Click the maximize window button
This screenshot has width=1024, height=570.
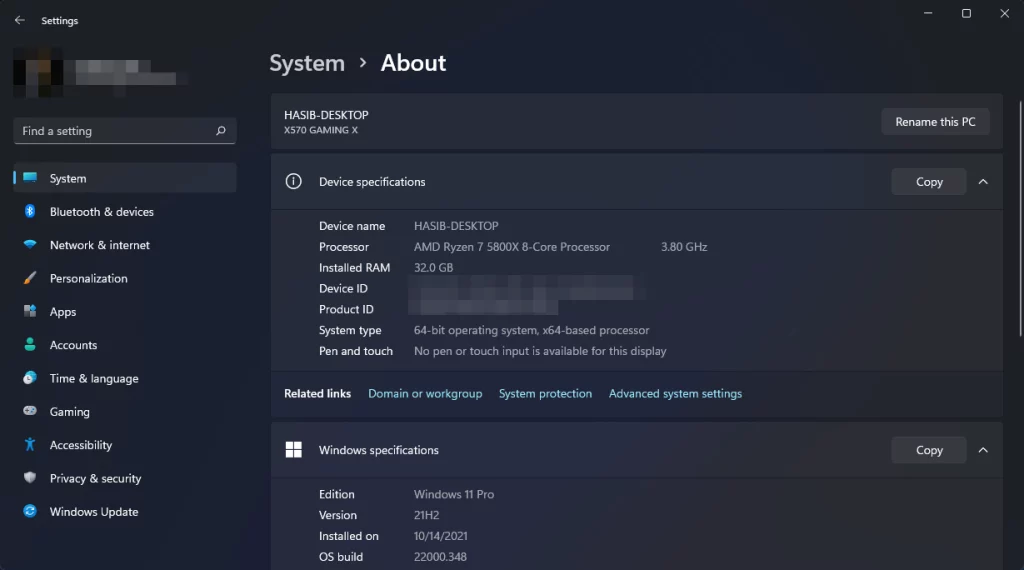click(967, 13)
